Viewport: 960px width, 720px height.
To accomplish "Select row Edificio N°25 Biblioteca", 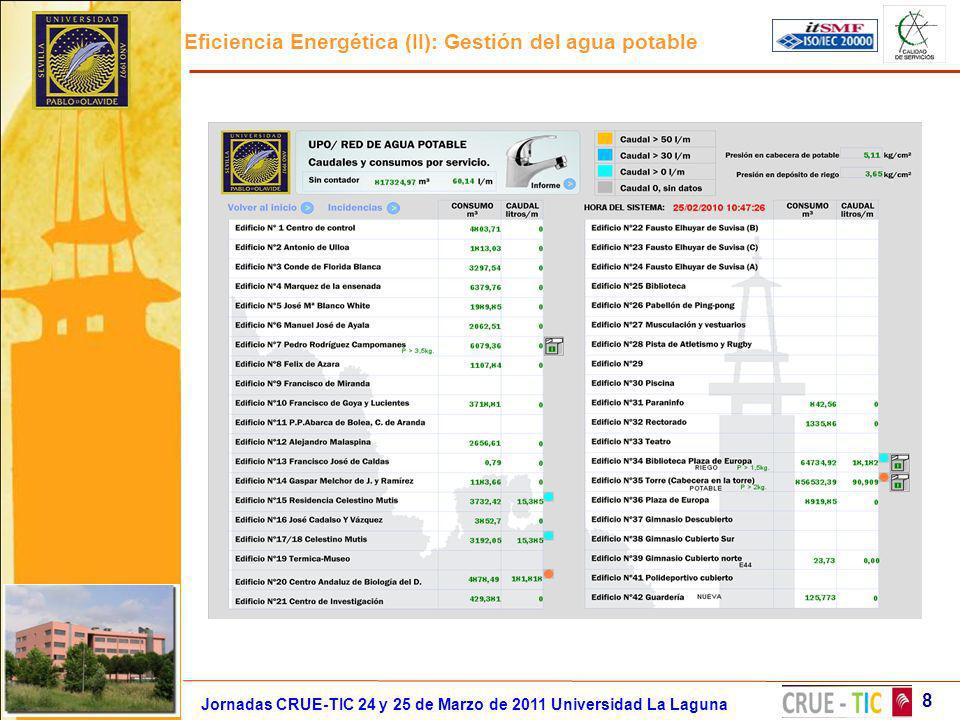I will pyautogui.click(x=732, y=287).
